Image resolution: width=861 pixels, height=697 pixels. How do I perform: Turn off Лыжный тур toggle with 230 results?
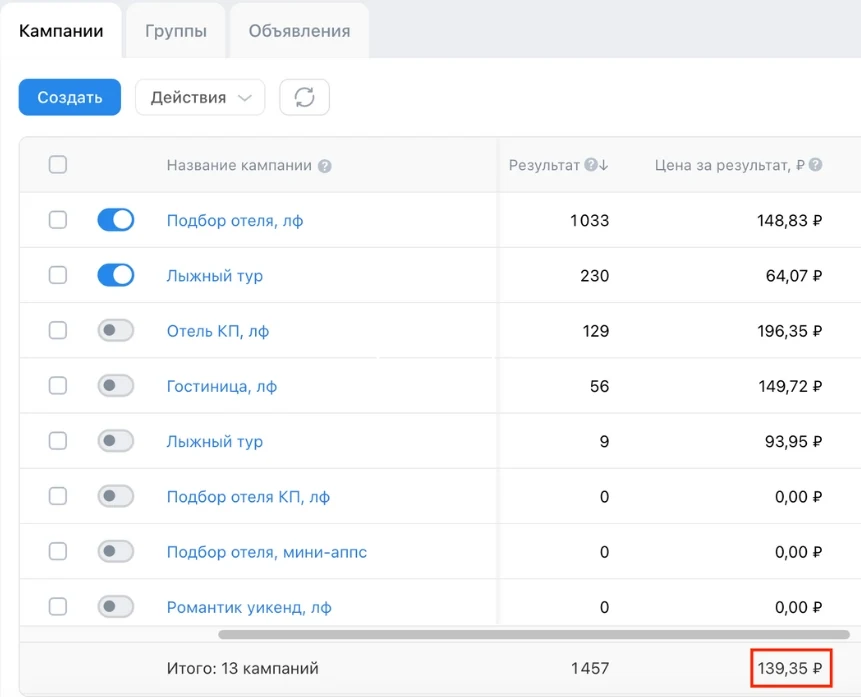click(116, 275)
